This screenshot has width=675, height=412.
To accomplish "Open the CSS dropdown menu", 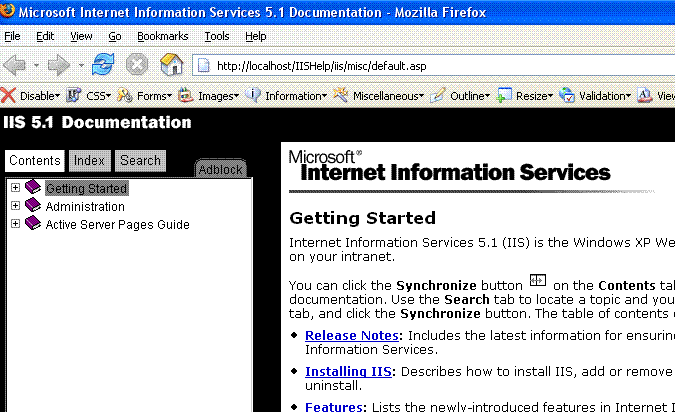I will click(108, 96).
